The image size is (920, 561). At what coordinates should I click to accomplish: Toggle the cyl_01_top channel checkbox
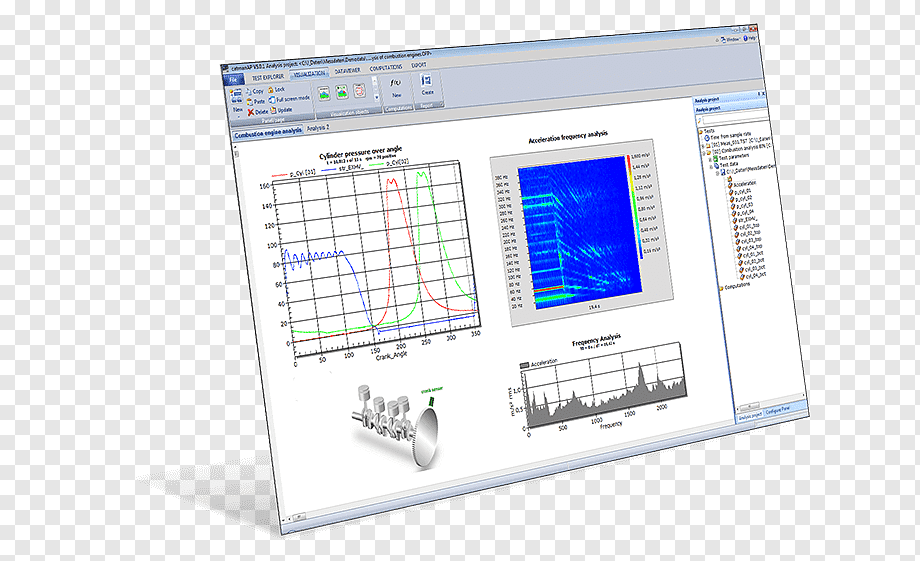[x=736, y=228]
